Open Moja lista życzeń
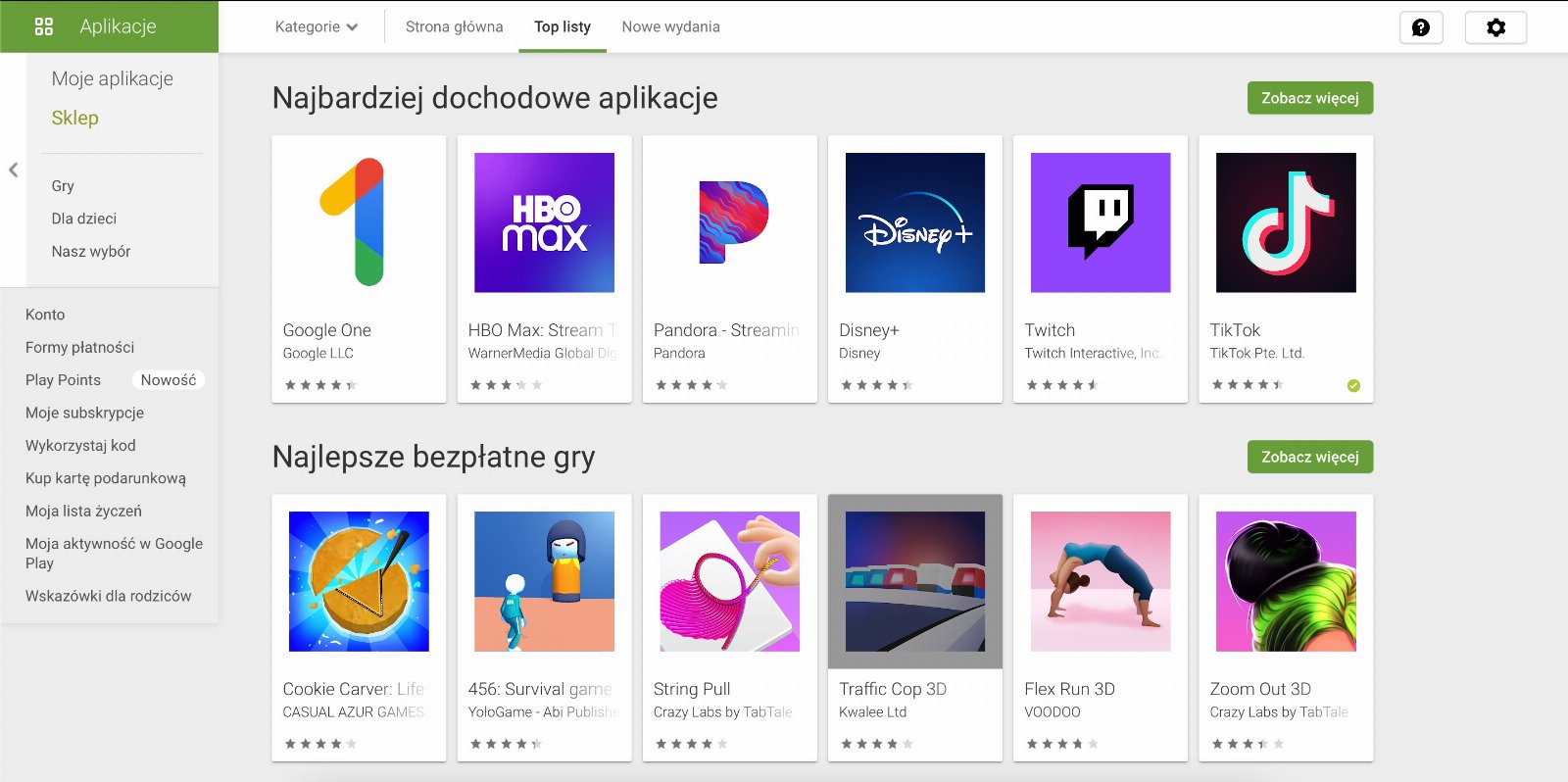 [83, 511]
